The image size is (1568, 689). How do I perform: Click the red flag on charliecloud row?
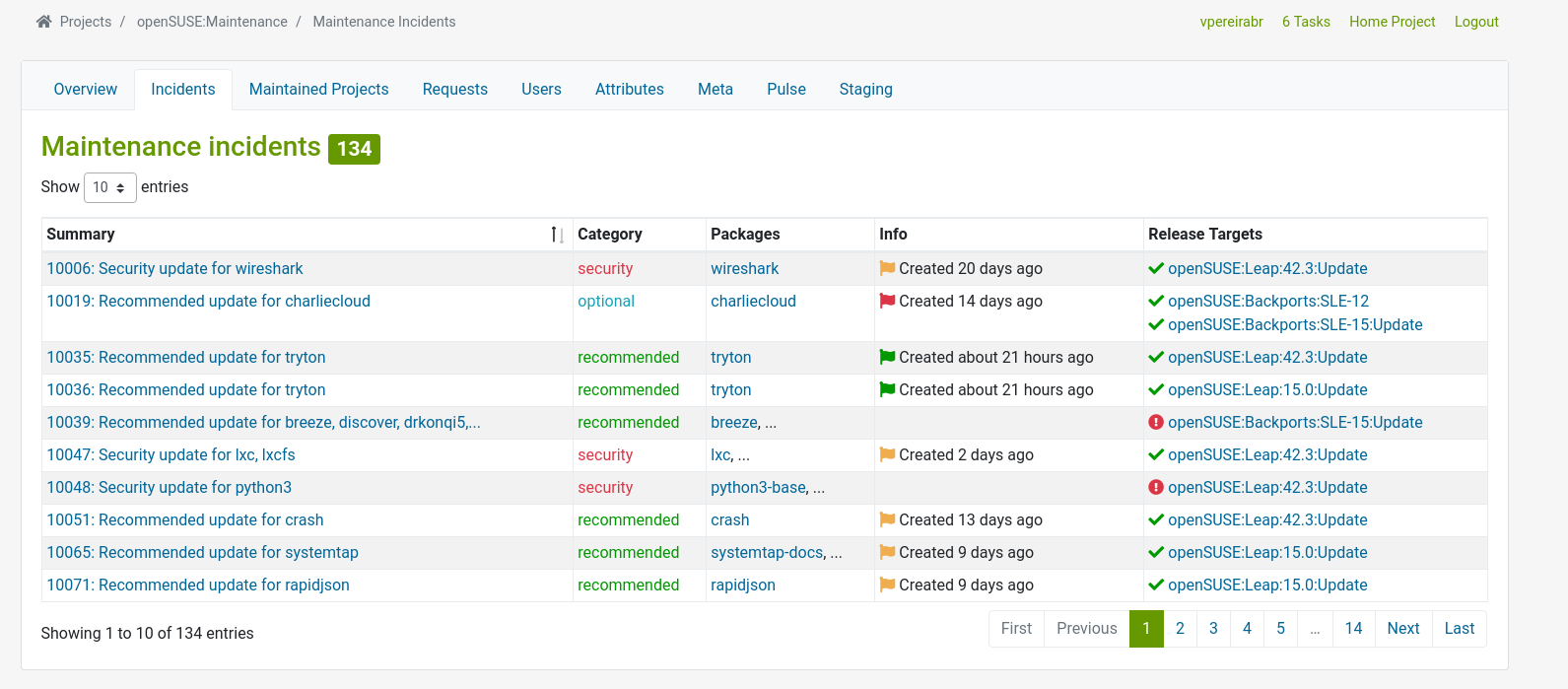pos(887,301)
